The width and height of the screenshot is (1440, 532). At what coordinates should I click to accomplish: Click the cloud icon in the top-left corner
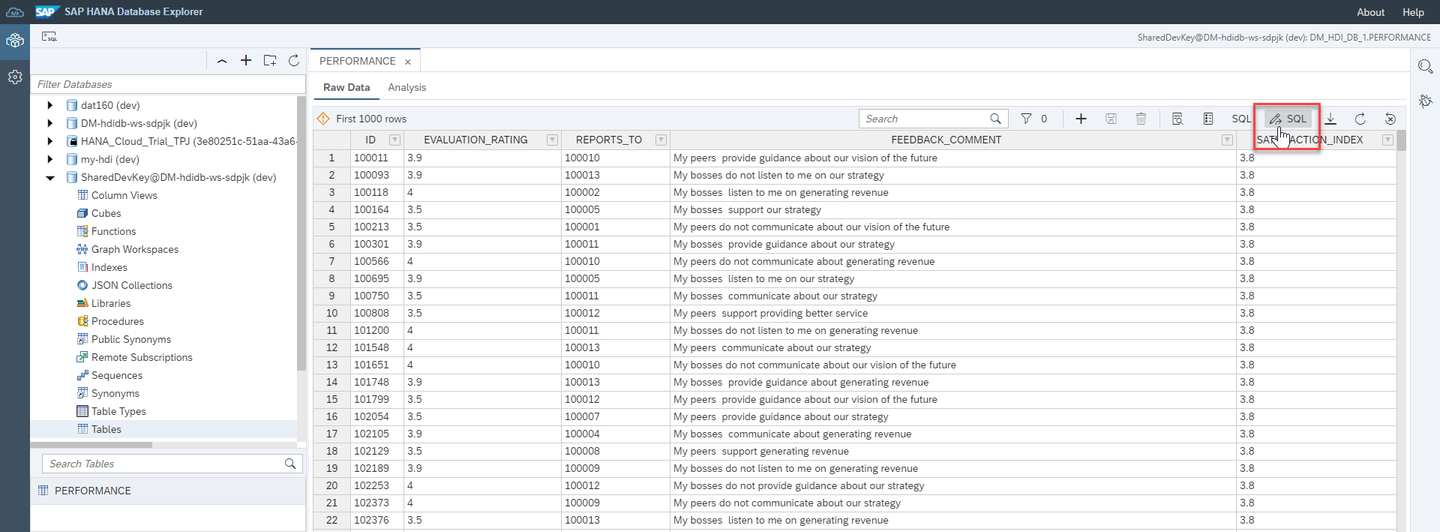[x=14, y=12]
